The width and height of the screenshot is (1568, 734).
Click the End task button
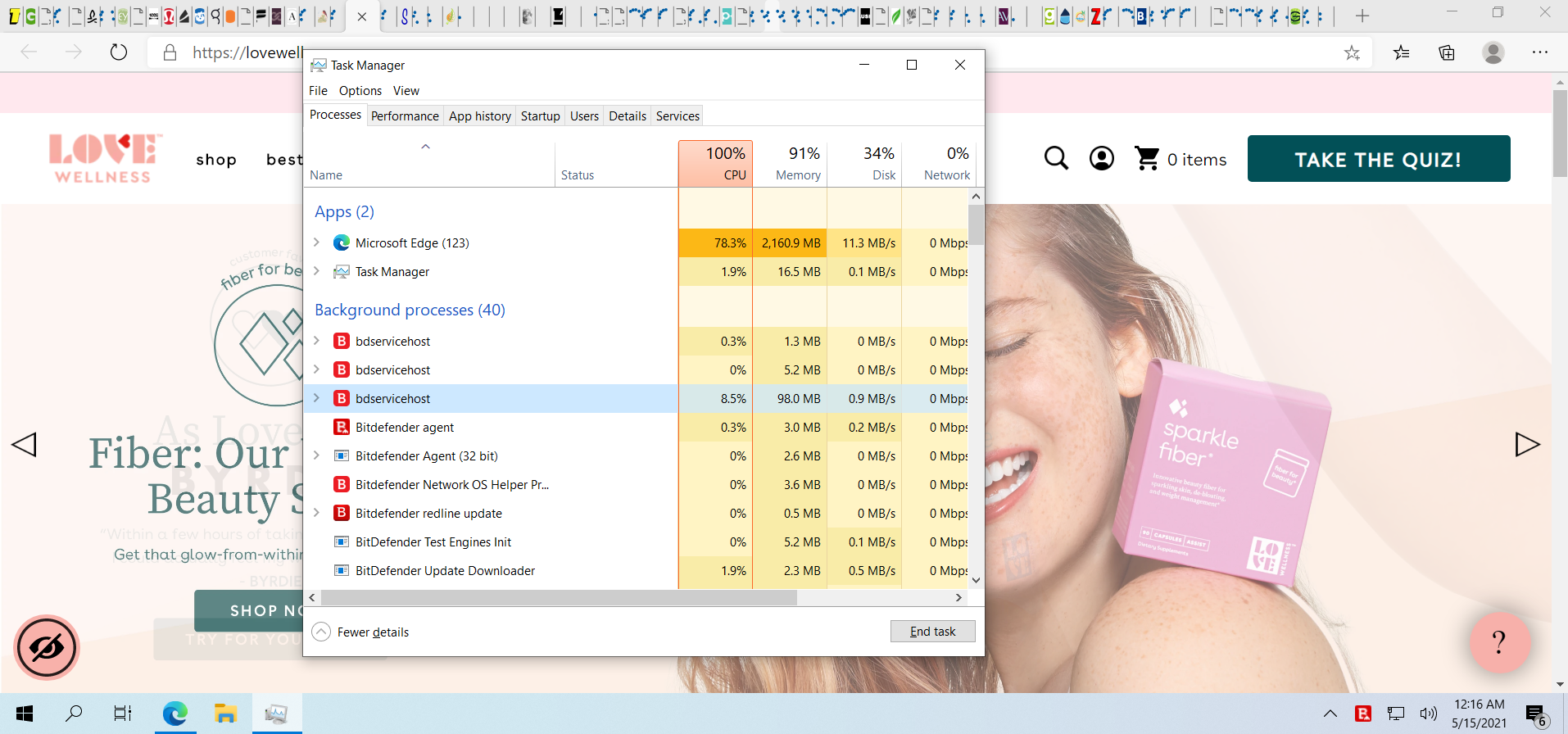tap(932, 632)
